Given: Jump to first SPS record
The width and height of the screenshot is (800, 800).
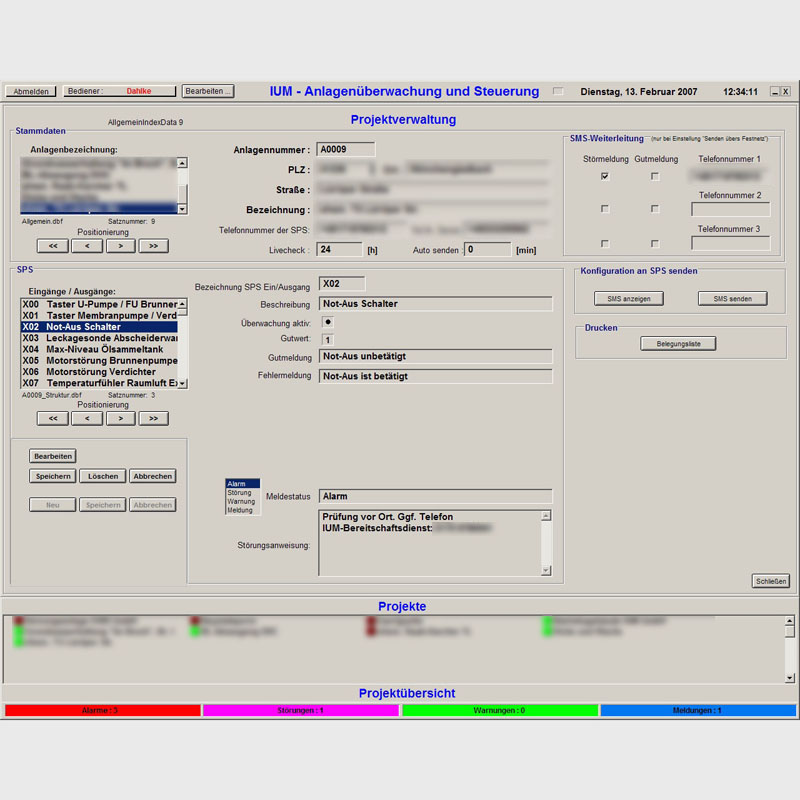Looking at the screenshot, I should click(52, 419).
